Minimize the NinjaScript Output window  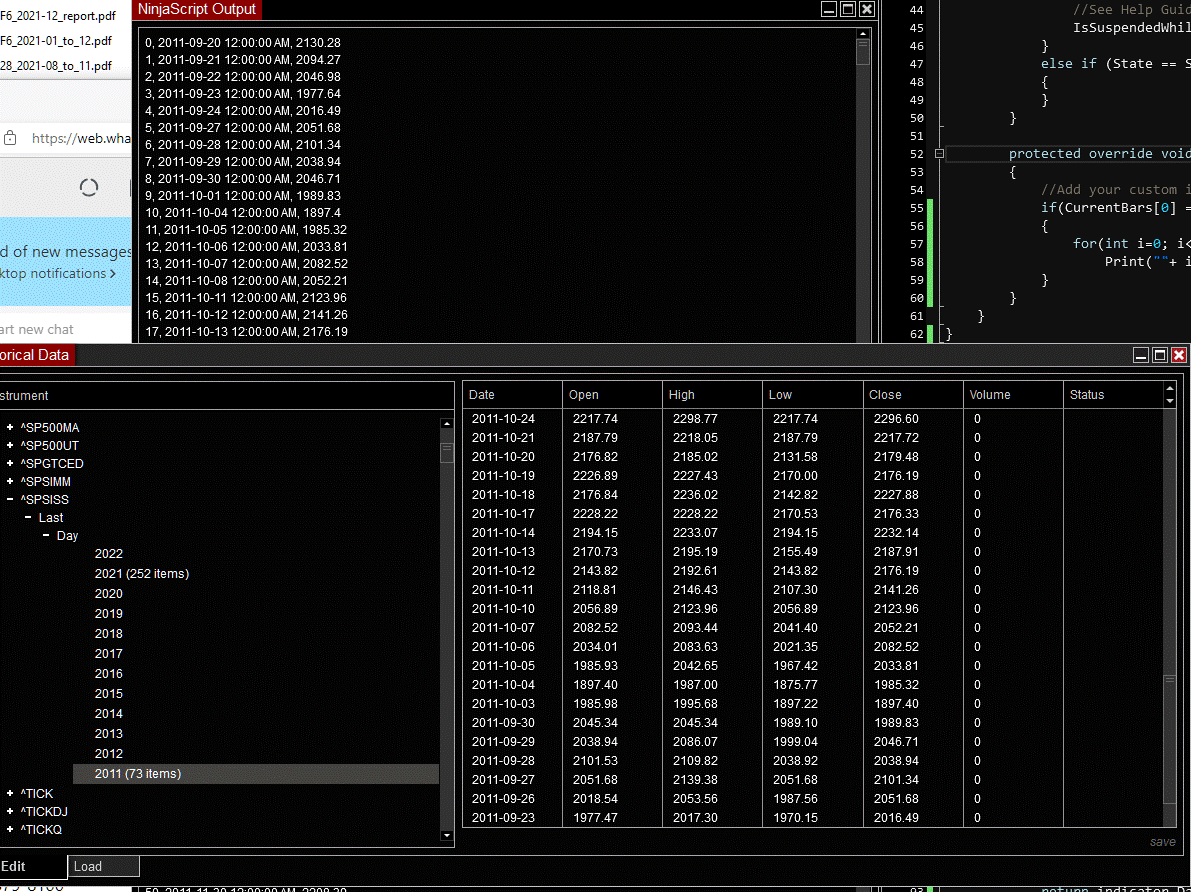pyautogui.click(x=829, y=9)
